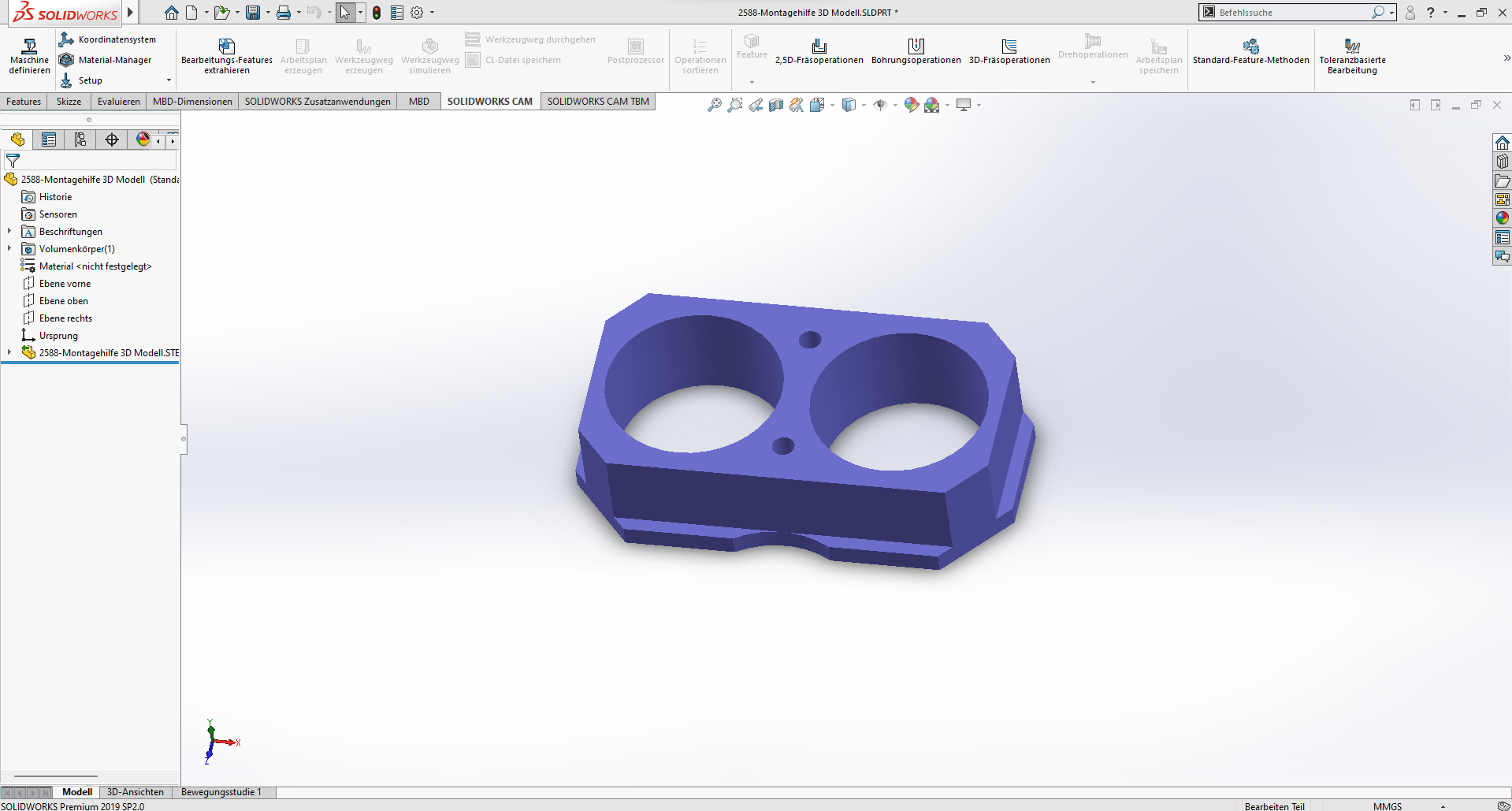Open 2,5D-Fräsoperationen

click(819, 52)
